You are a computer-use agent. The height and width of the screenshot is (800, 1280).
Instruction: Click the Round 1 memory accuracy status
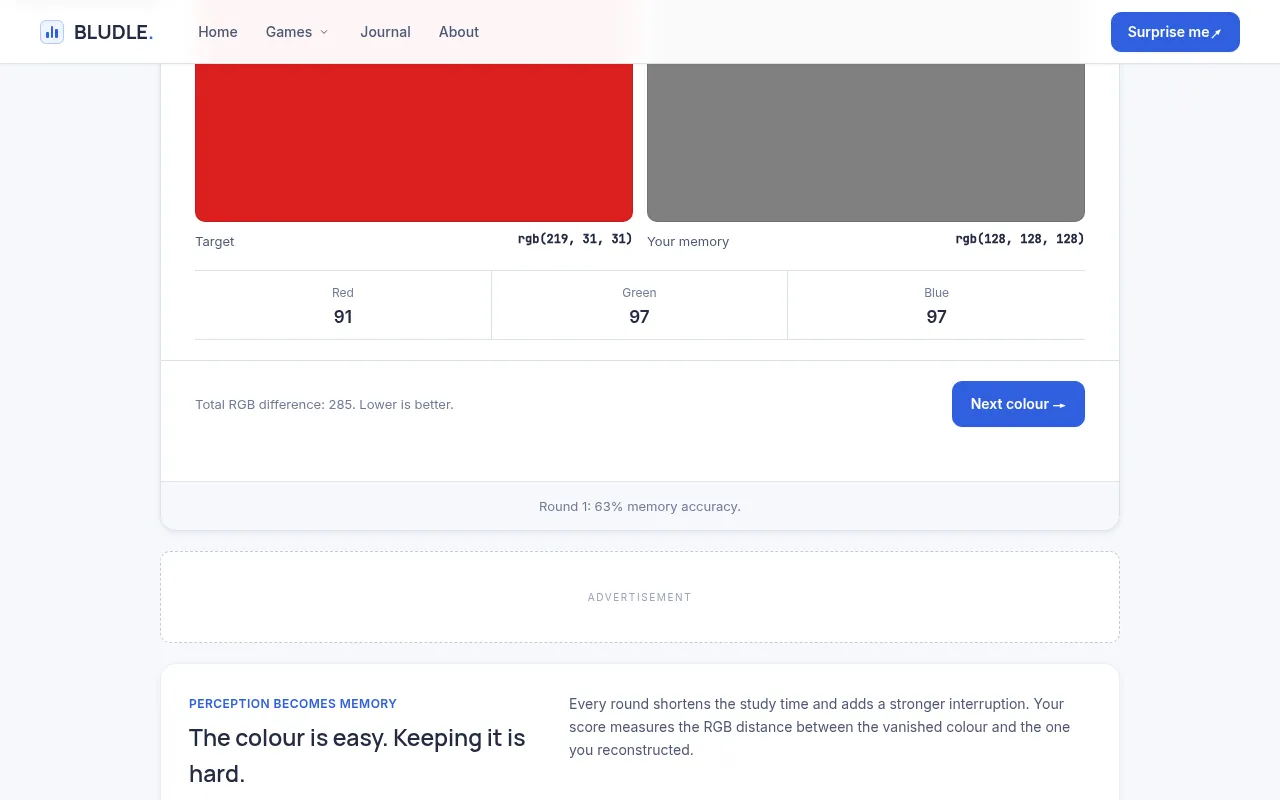(640, 506)
